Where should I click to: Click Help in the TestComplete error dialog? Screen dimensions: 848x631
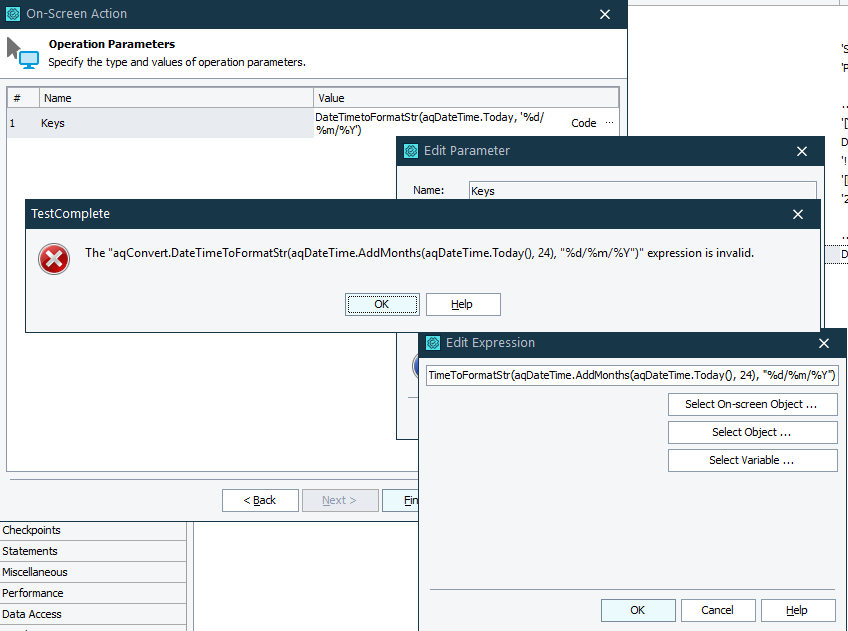tap(462, 304)
